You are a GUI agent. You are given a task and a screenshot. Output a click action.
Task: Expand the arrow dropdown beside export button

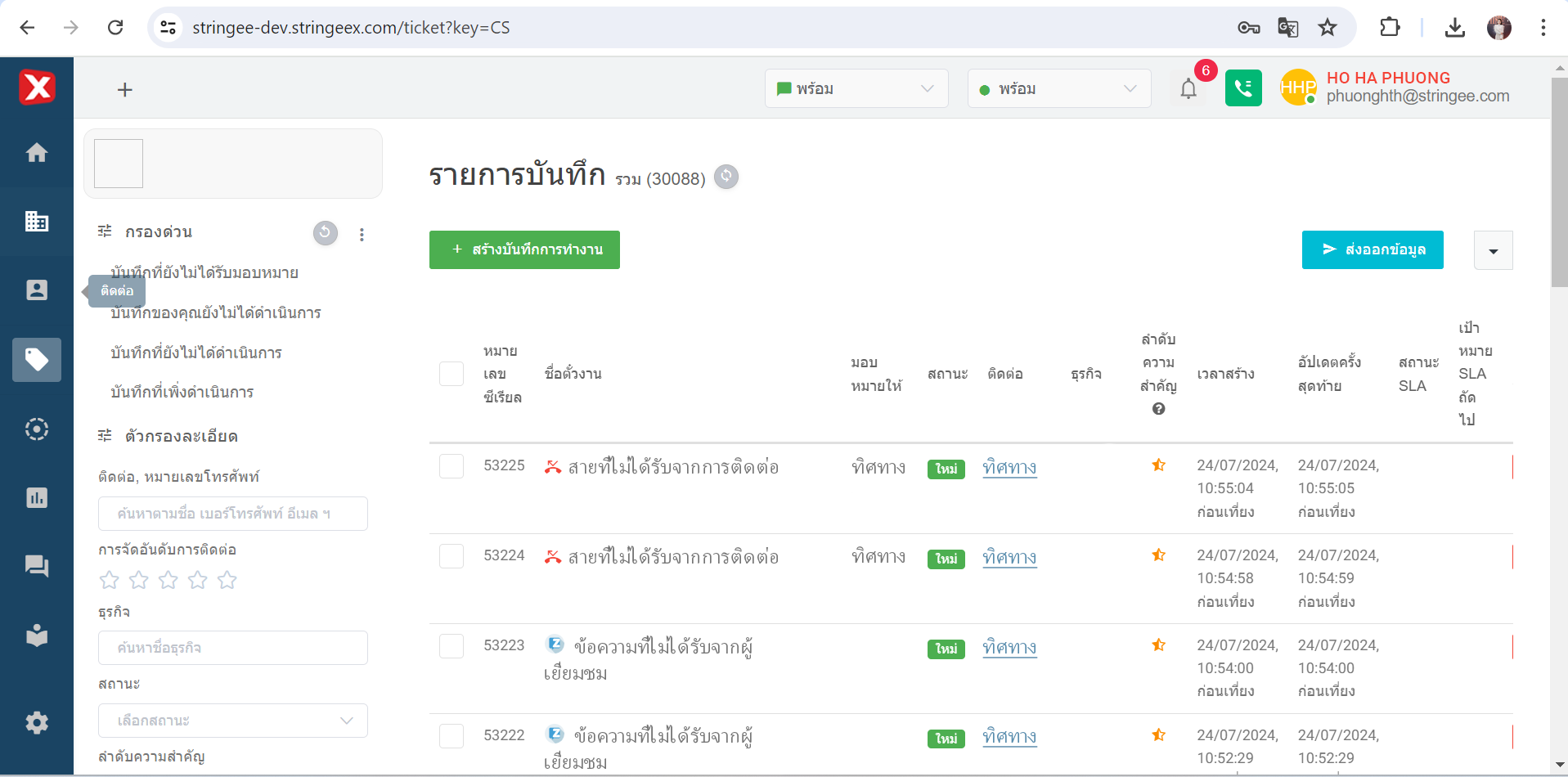tap(1493, 250)
